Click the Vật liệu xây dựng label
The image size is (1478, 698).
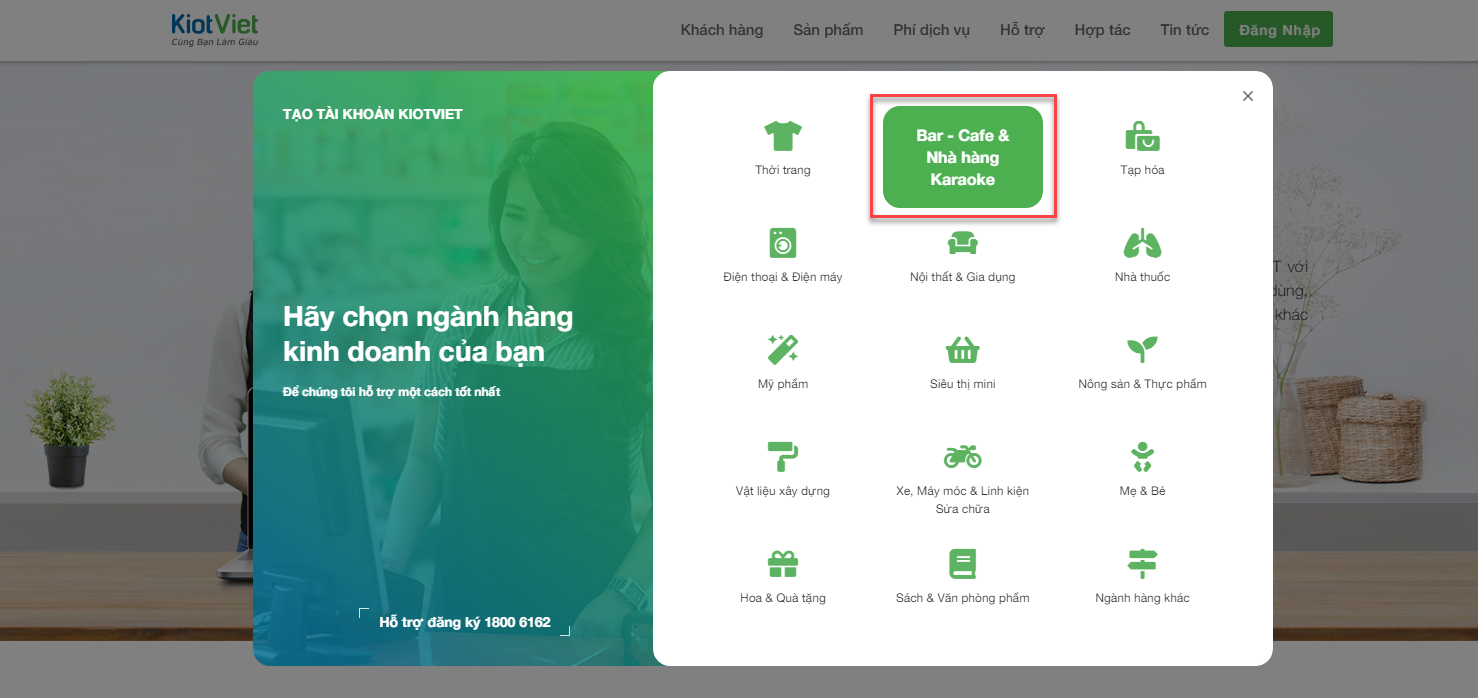[x=783, y=491]
